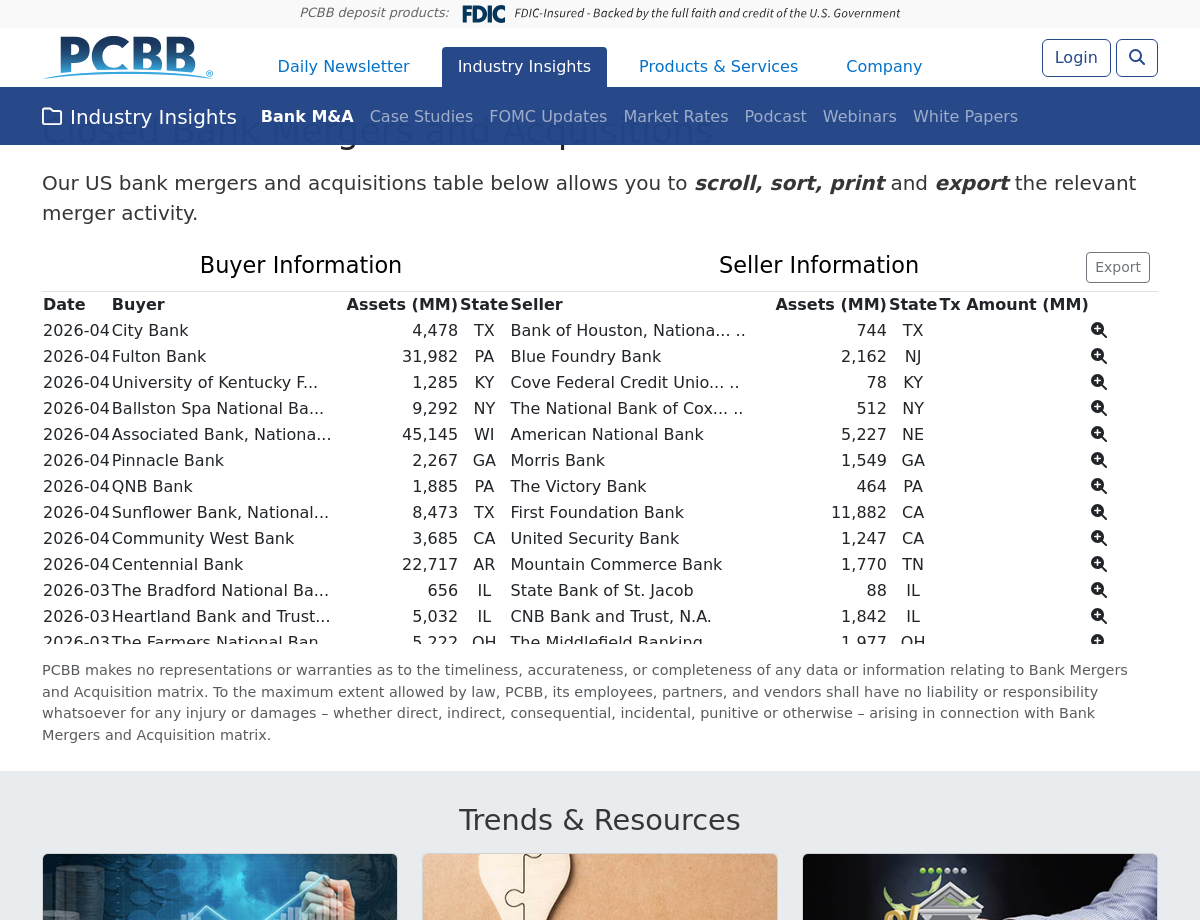
Task: Sort by Buyer column header
Action: 138,305
